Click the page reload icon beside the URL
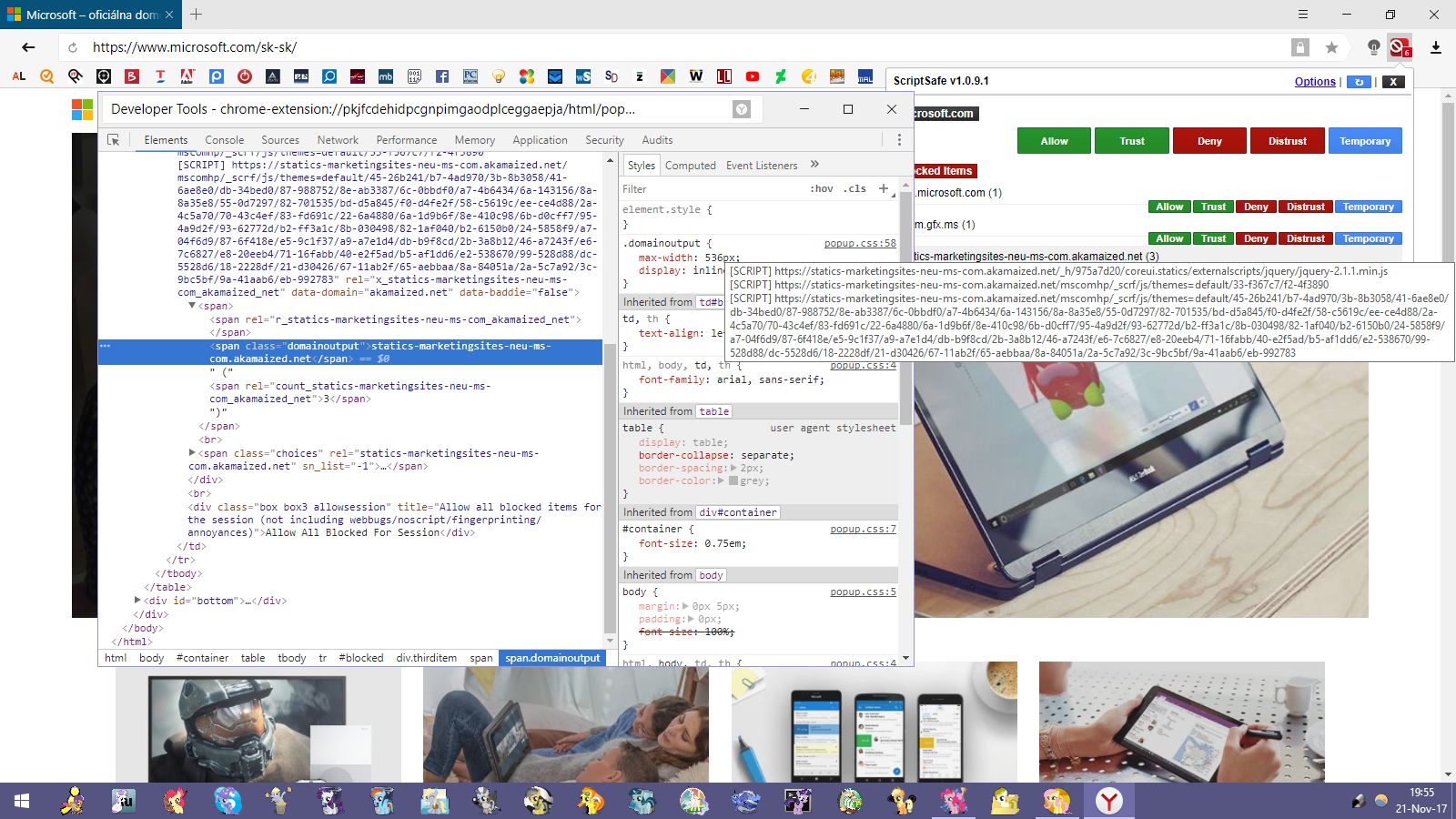Viewport: 1456px width, 819px height. 73,47
